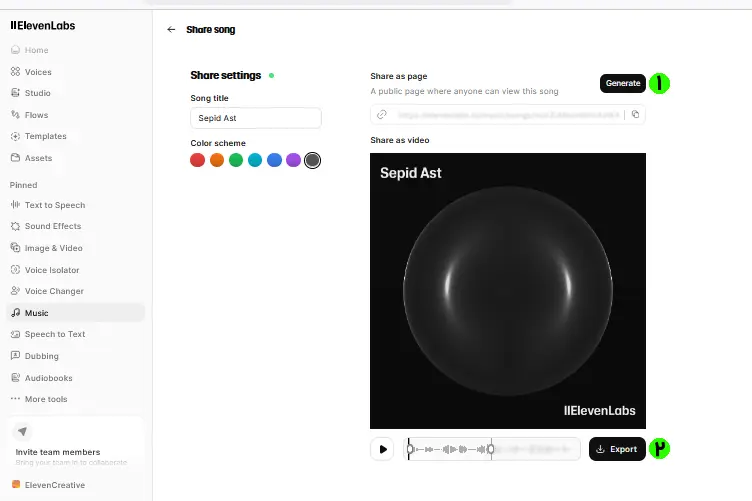Click the ElevenLabs logo in sidebar
Image resolution: width=752 pixels, height=501 pixels.
43,25
